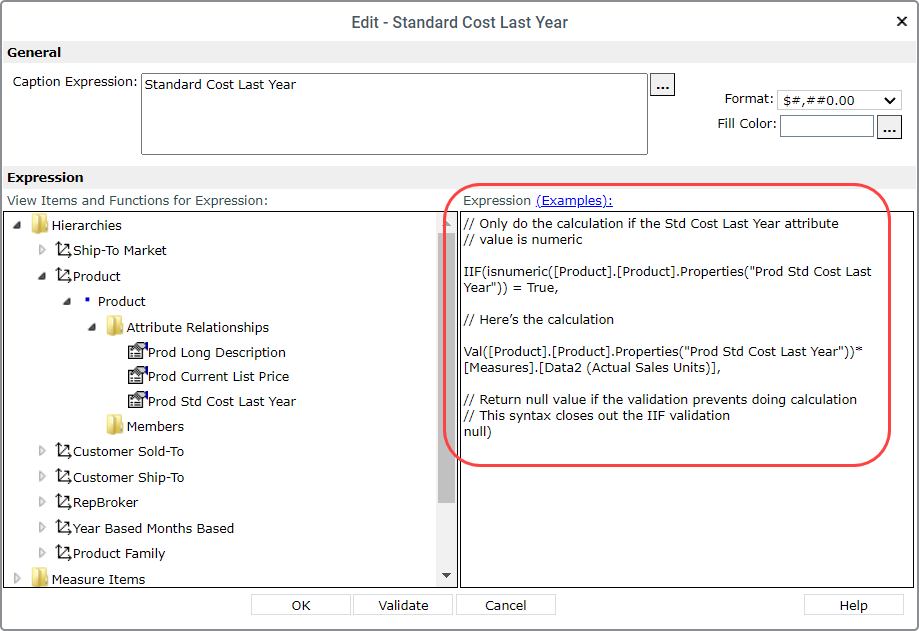The image size is (919, 631).
Task: Select the Prod Current List Price attribute icon
Action: [x=137, y=375]
